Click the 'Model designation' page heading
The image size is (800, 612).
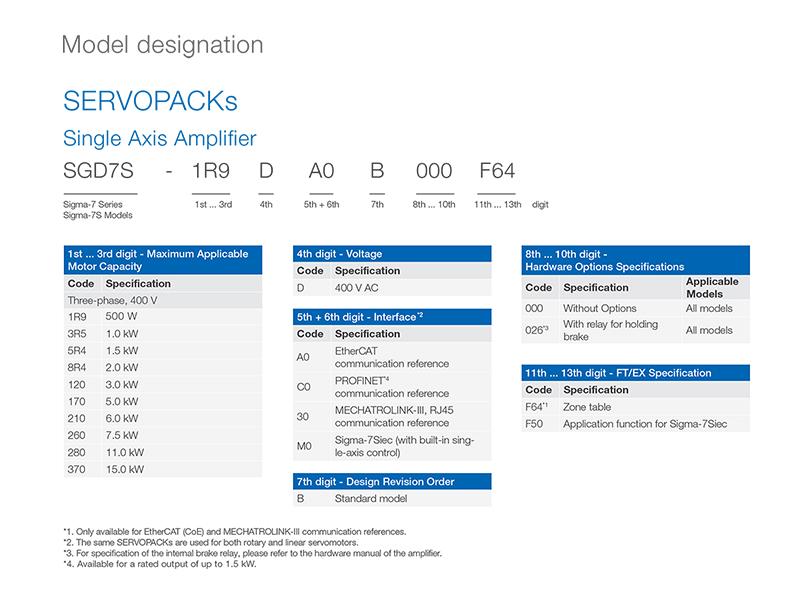click(162, 45)
